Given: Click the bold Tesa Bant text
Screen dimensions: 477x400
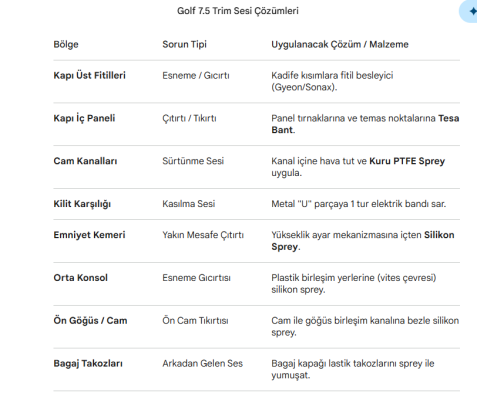Looking at the screenshot, I should tap(449, 118).
